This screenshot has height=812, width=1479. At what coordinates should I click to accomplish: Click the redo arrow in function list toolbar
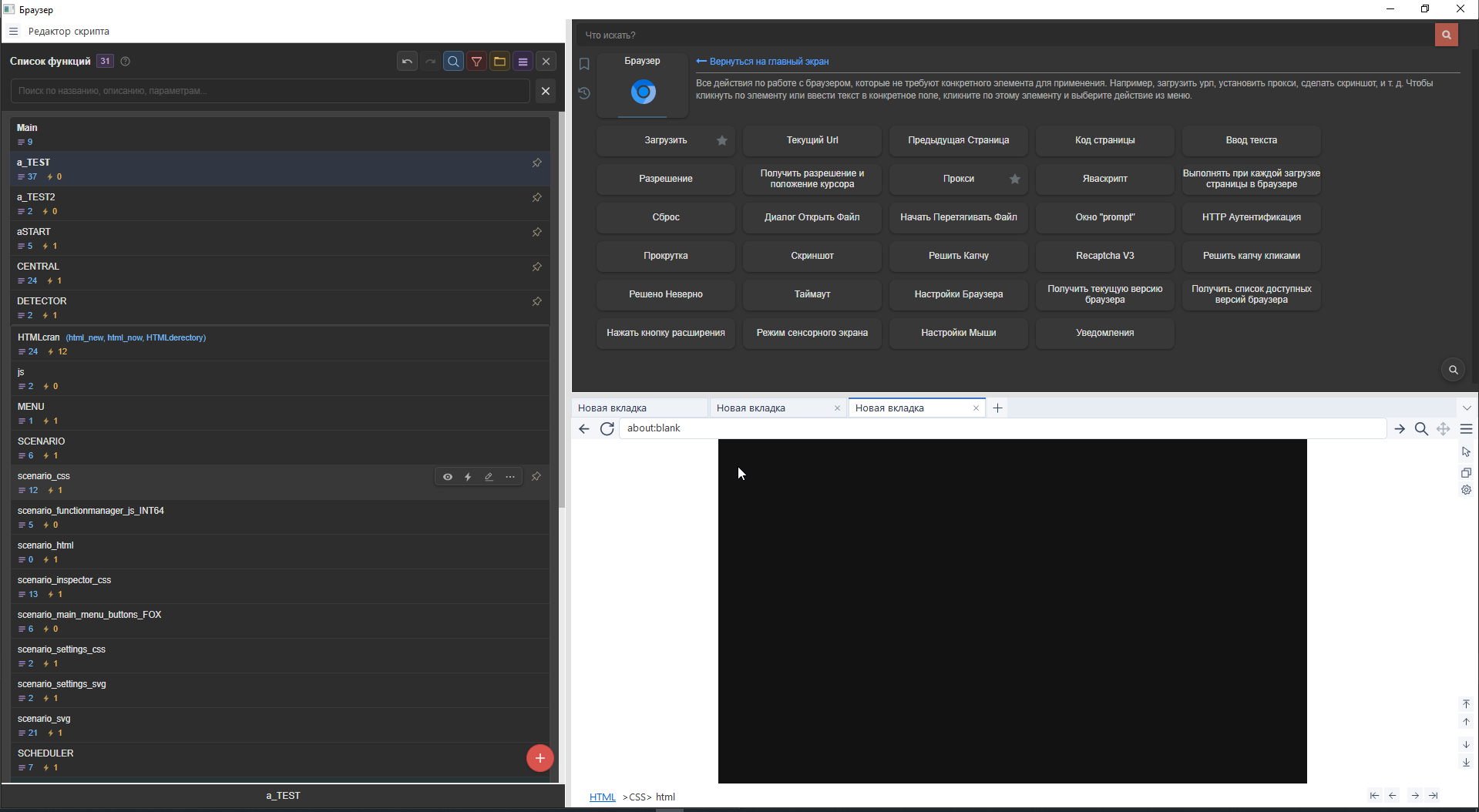point(430,62)
